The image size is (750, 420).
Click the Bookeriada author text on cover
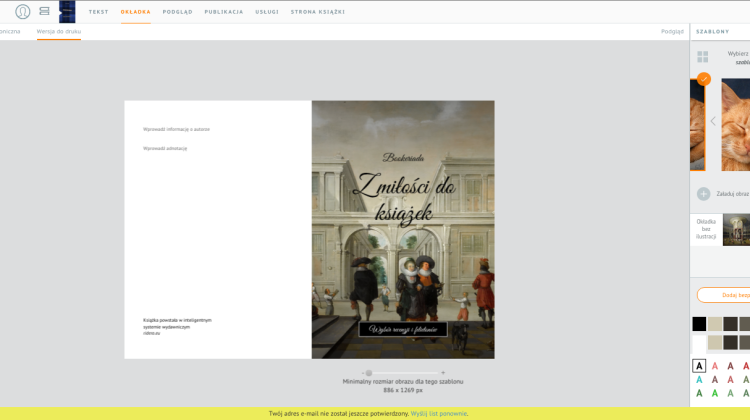tap(403, 157)
